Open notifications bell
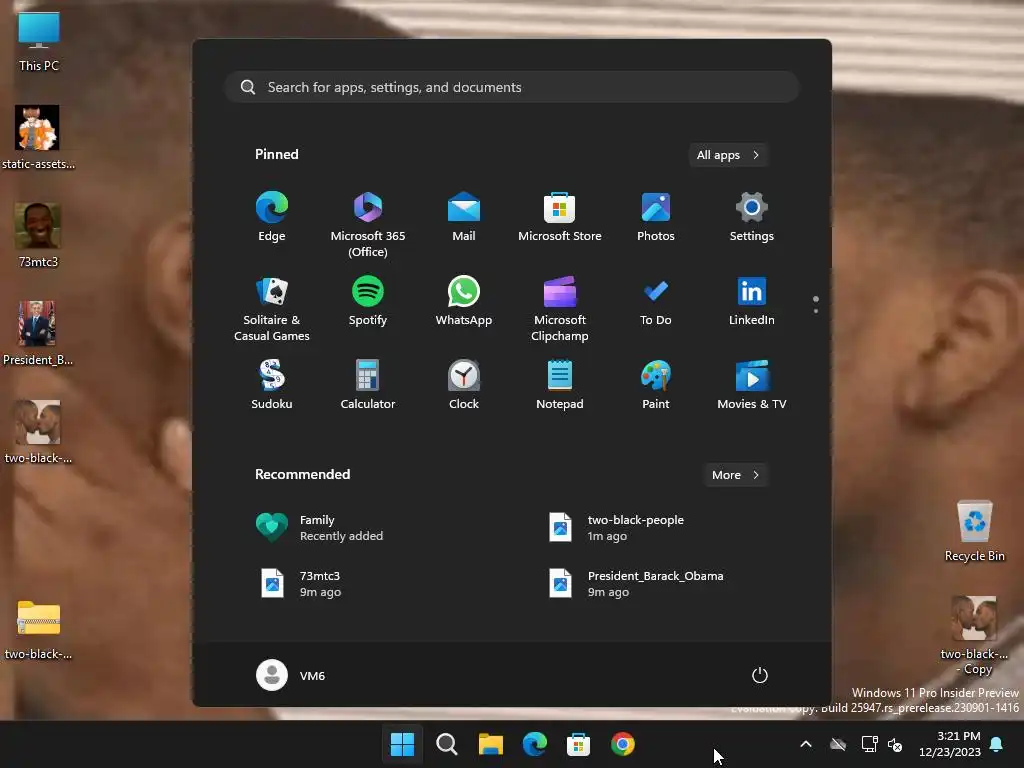The height and width of the screenshot is (768, 1024). [x=997, y=744]
